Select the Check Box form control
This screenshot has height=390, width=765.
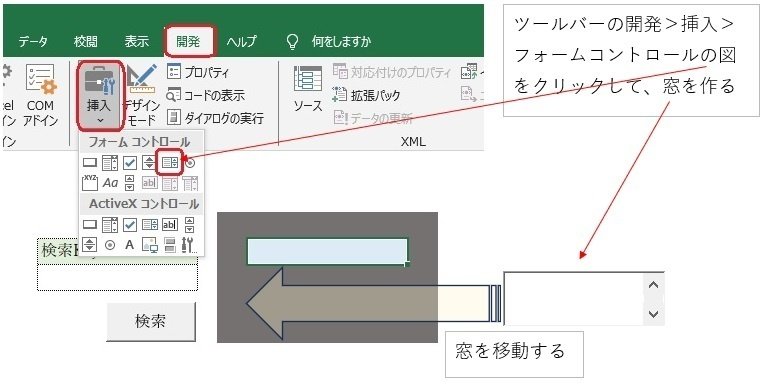[130, 163]
